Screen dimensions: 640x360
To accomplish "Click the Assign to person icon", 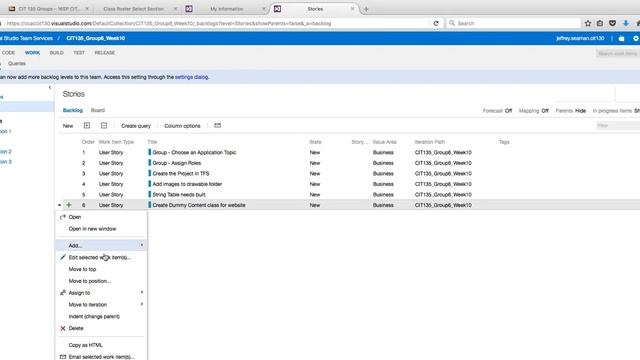I will click(x=63, y=293).
